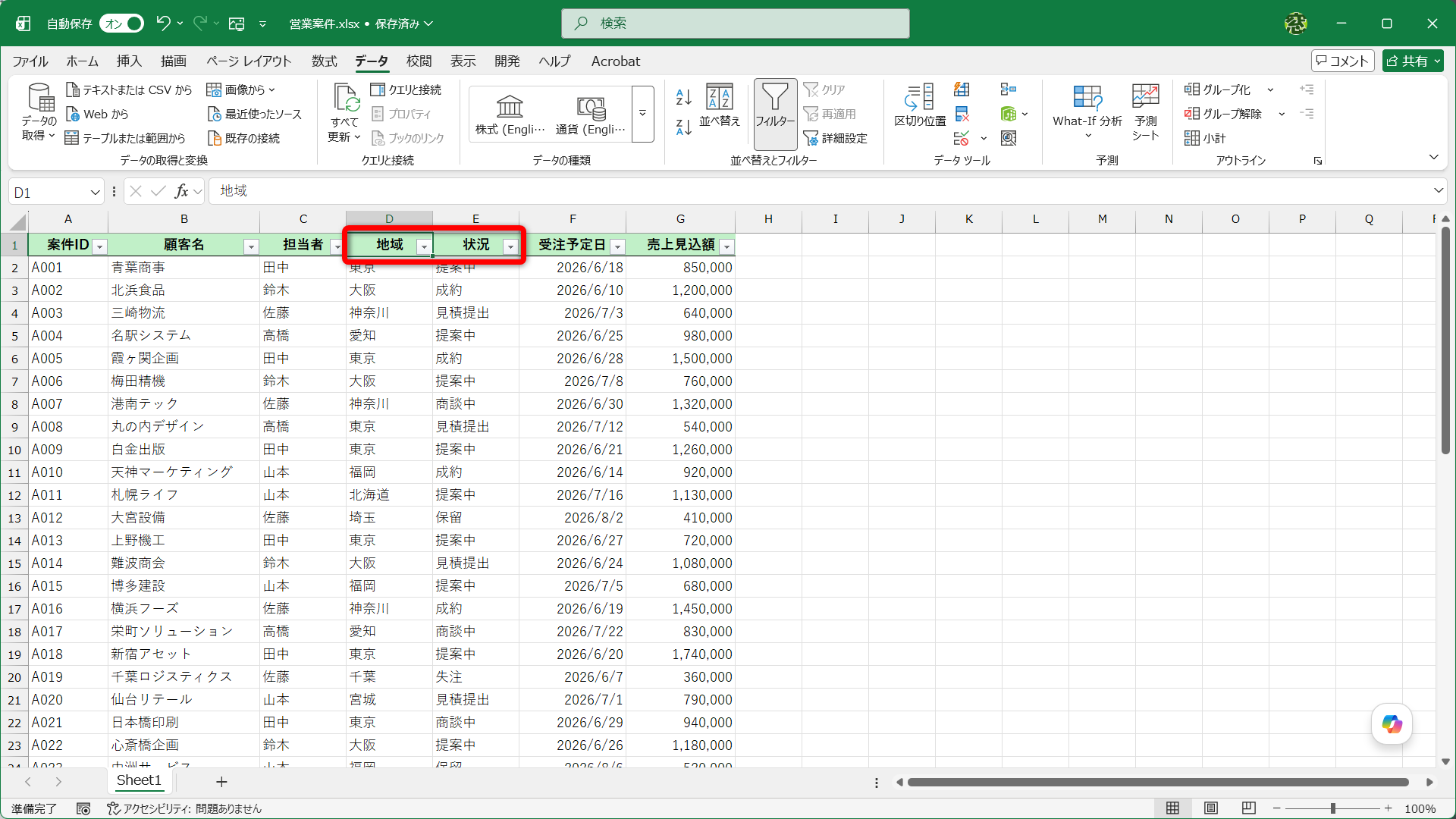The height and width of the screenshot is (819, 1456).
Task: Open Existing Connections (既存の接続)
Action: (x=243, y=138)
